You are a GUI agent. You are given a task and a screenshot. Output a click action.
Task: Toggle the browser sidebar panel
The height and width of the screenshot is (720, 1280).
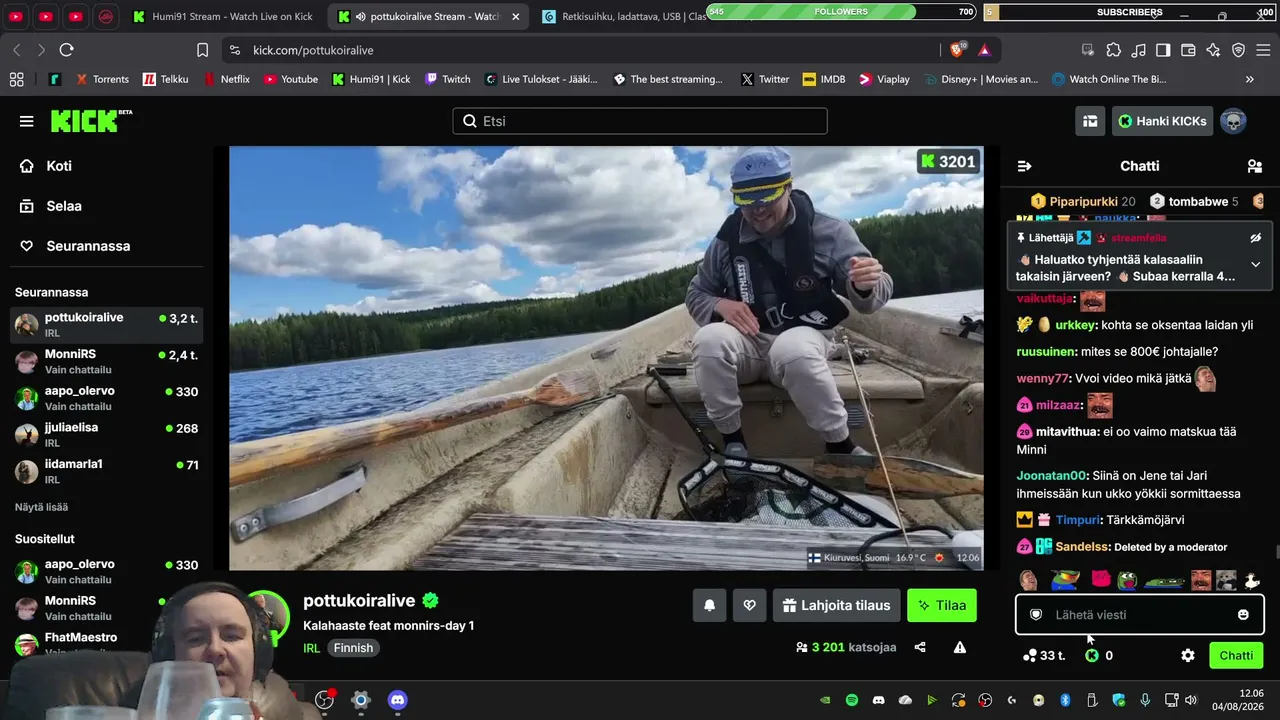coord(1163,50)
